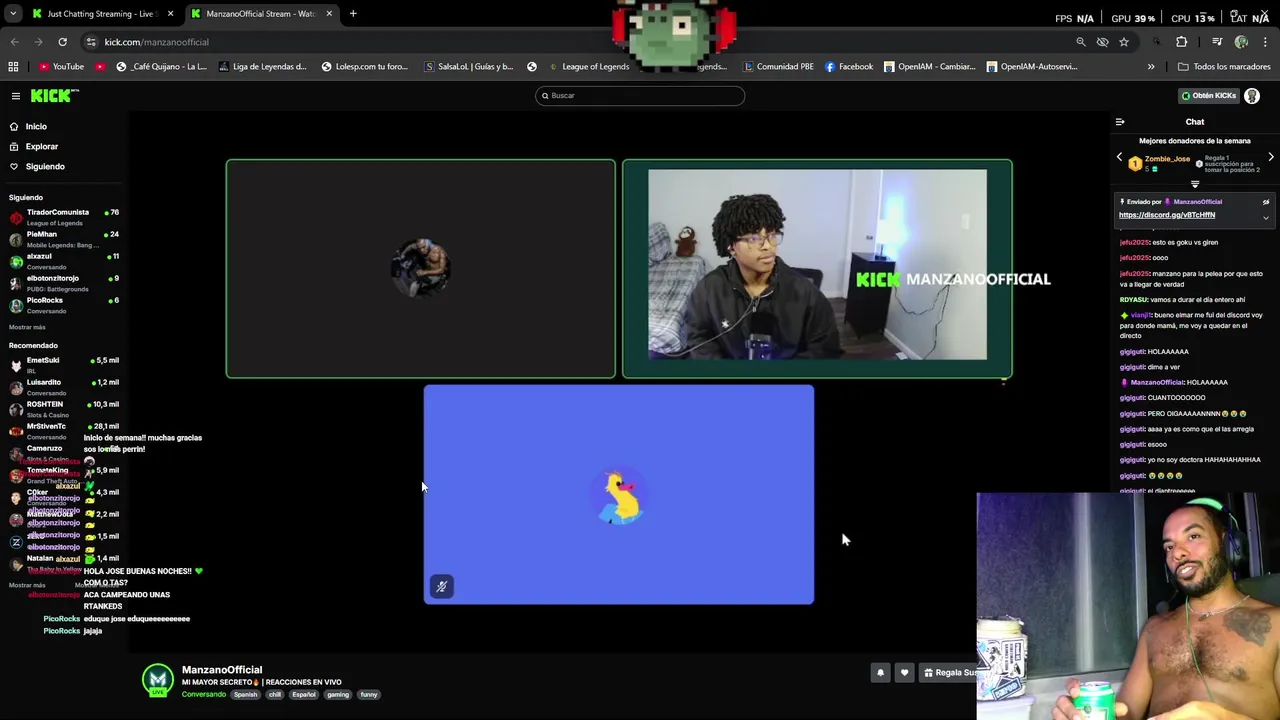Click the ManzanoOfficial channel avatar

pyautogui.click(x=157, y=680)
